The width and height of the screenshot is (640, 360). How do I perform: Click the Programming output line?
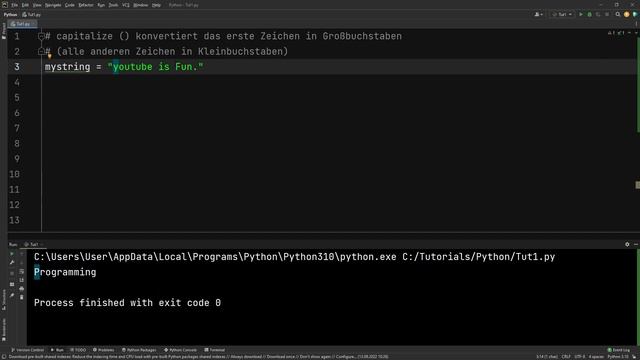point(65,272)
